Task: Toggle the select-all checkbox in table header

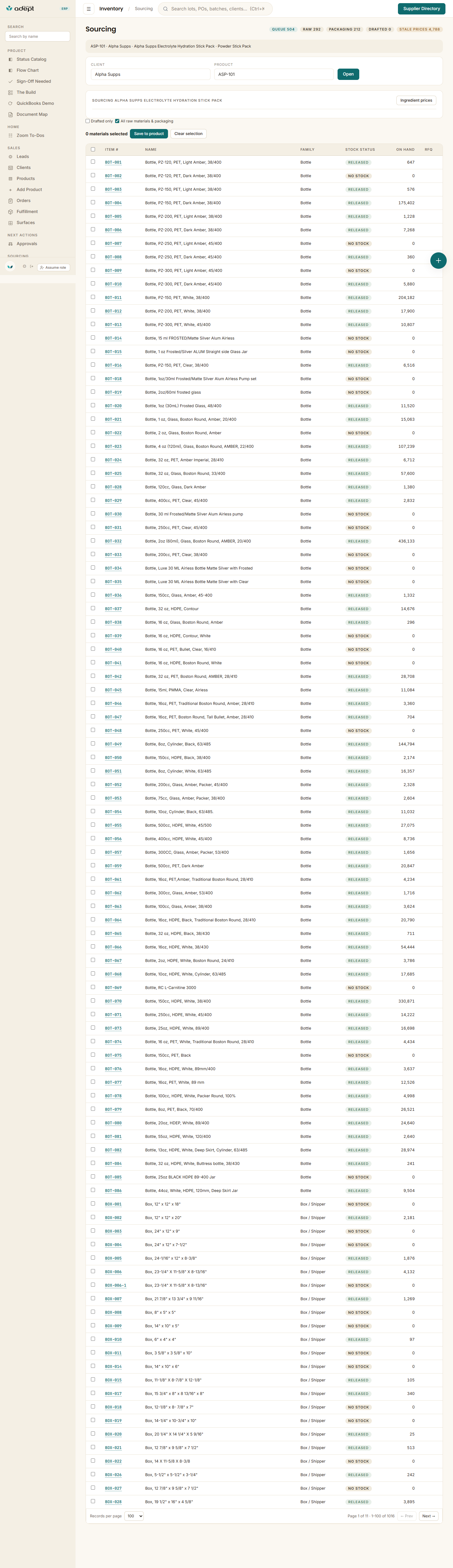Action: (93, 149)
